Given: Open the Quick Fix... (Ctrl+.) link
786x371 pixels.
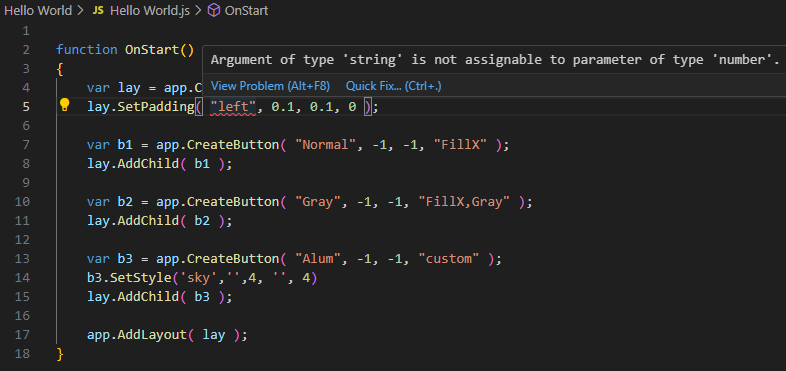Looking at the screenshot, I should (x=394, y=86).
